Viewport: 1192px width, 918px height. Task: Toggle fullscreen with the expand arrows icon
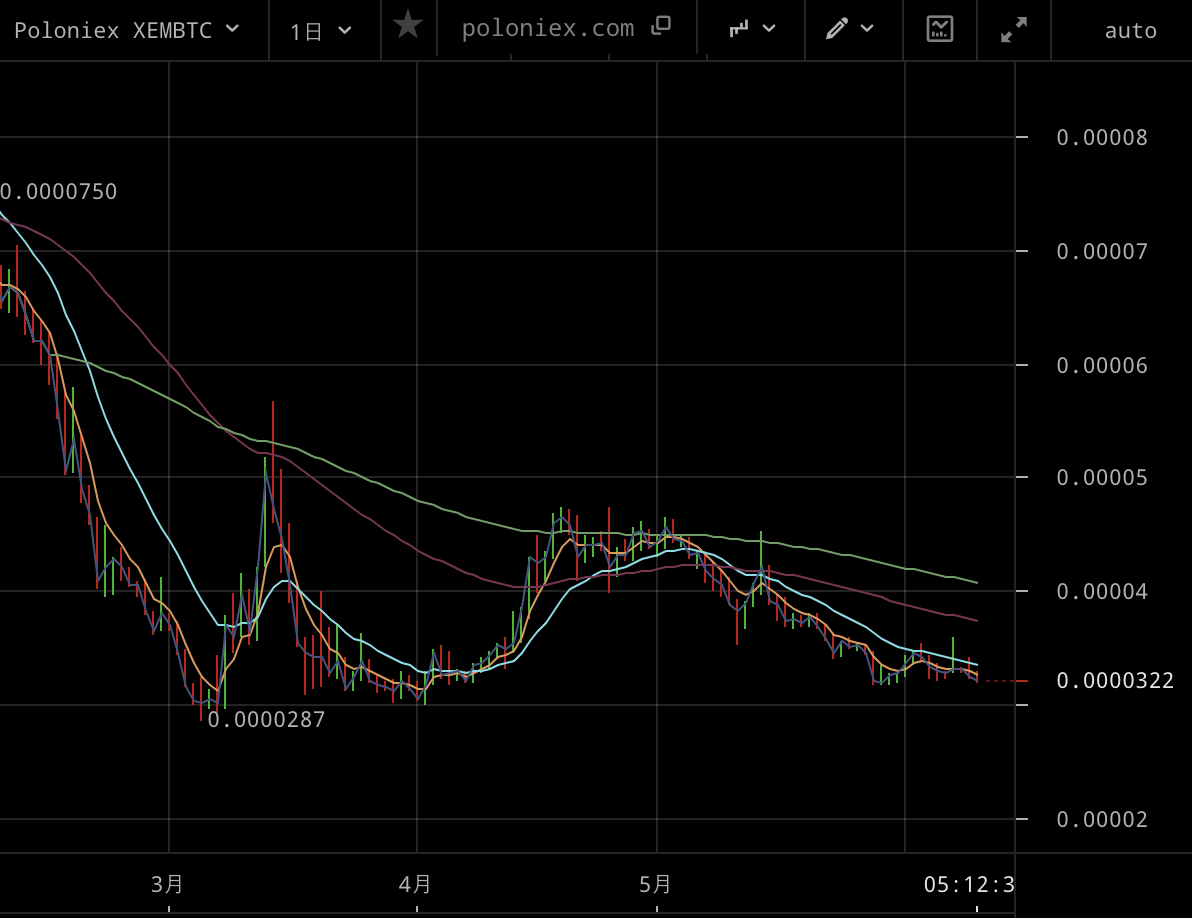(1014, 30)
